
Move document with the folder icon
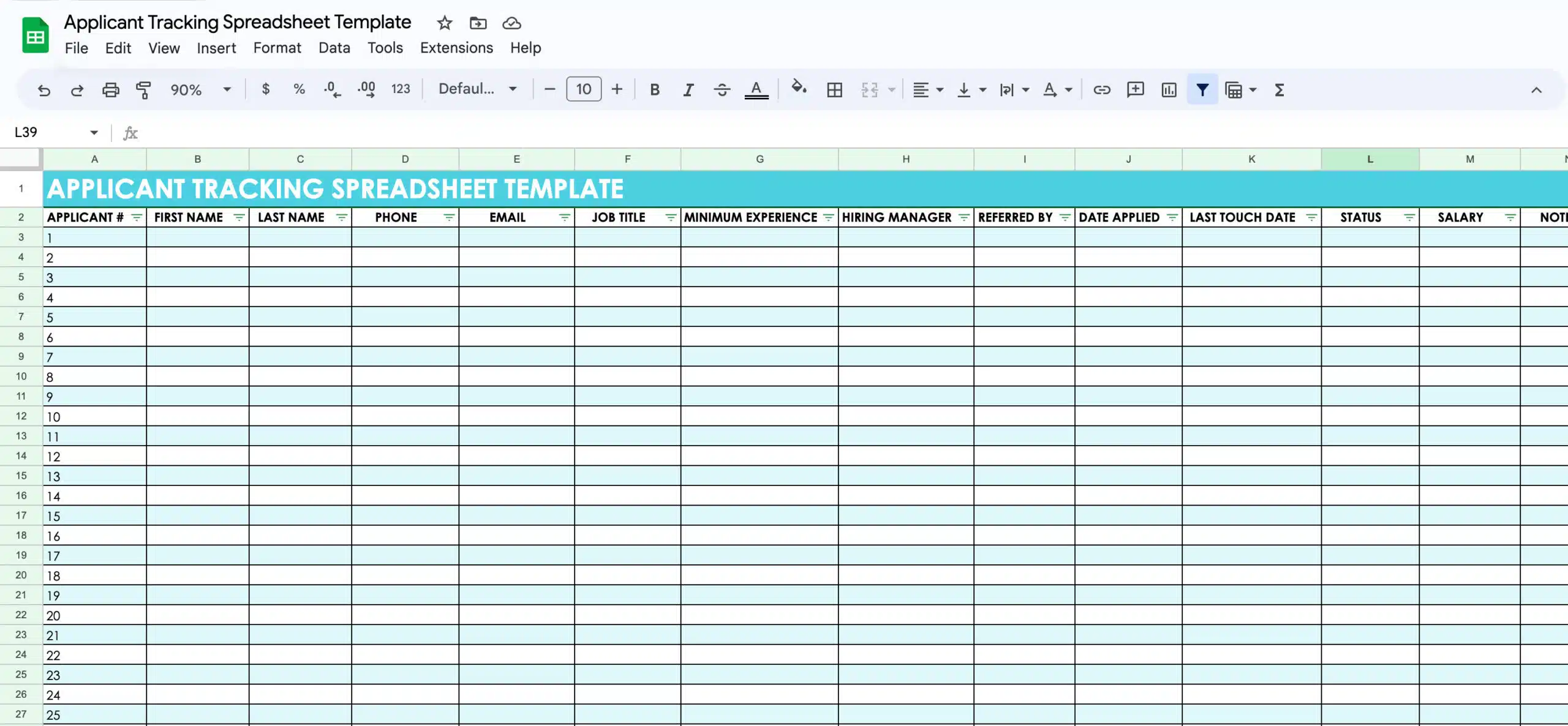pos(478,23)
